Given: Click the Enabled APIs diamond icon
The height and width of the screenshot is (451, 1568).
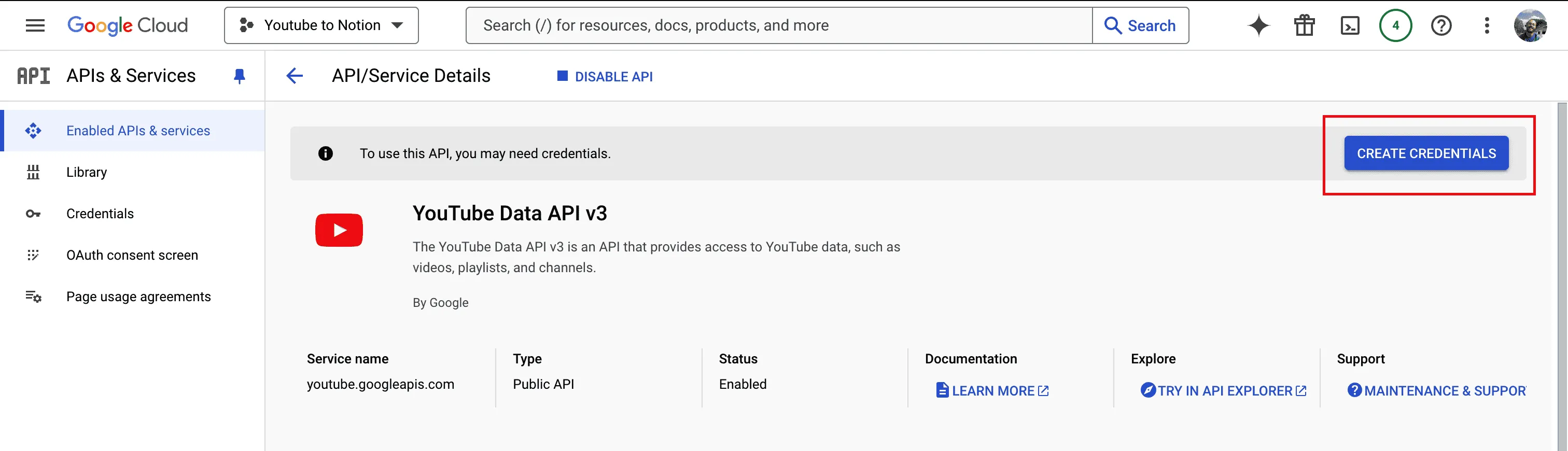Looking at the screenshot, I should [x=34, y=131].
